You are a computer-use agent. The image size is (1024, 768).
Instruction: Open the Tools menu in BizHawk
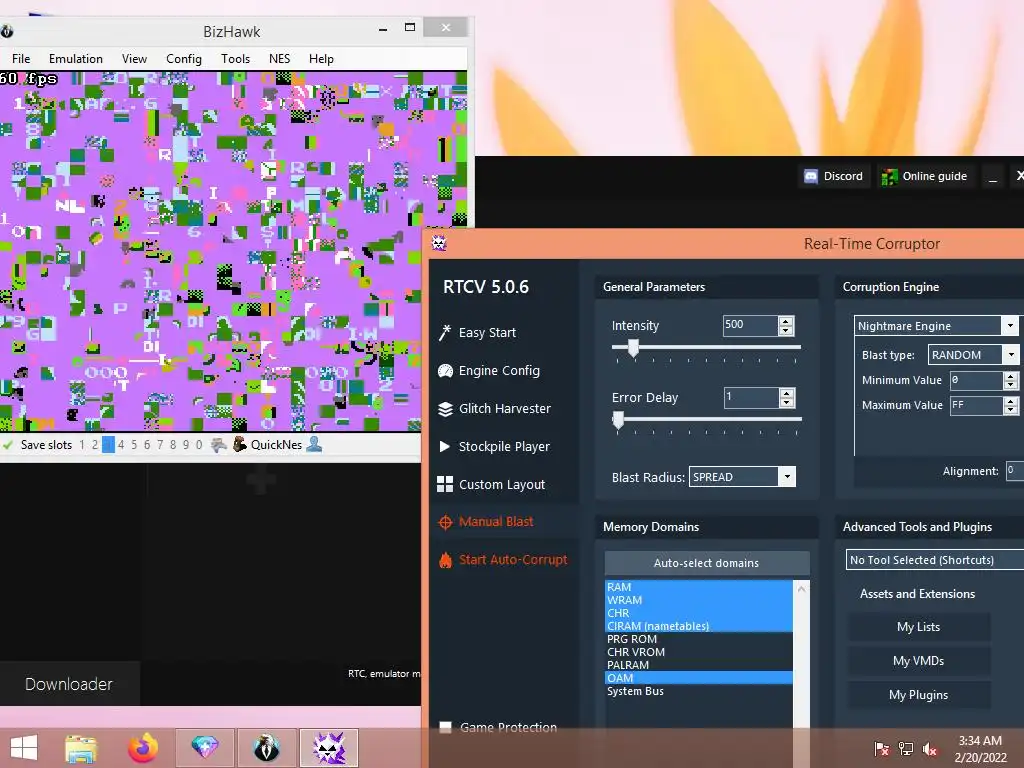[x=235, y=59]
